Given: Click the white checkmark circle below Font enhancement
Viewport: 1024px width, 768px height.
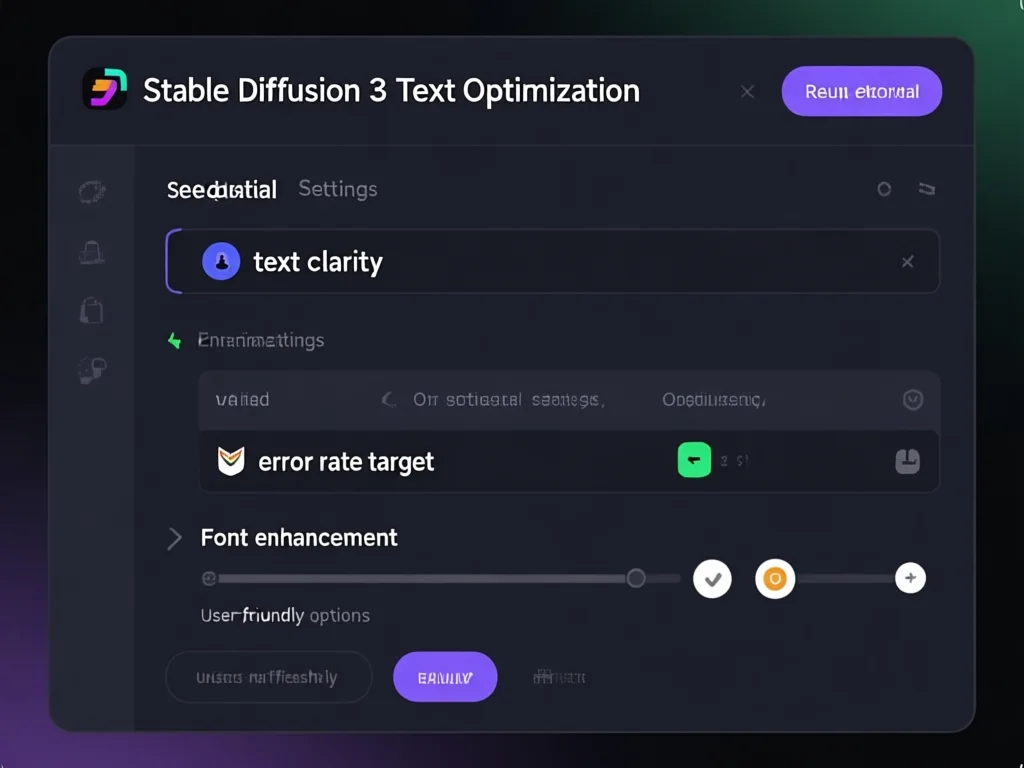Looking at the screenshot, I should (x=712, y=578).
